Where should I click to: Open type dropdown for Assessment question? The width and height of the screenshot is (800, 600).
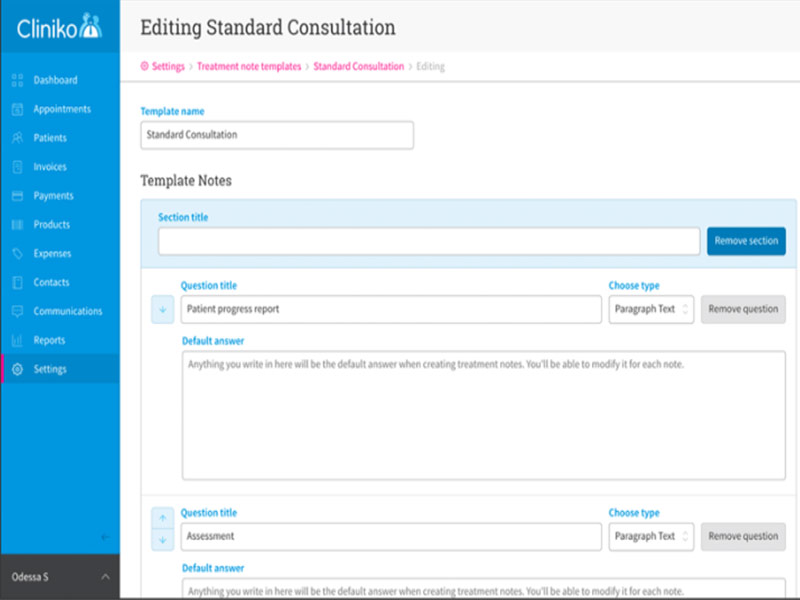point(651,536)
